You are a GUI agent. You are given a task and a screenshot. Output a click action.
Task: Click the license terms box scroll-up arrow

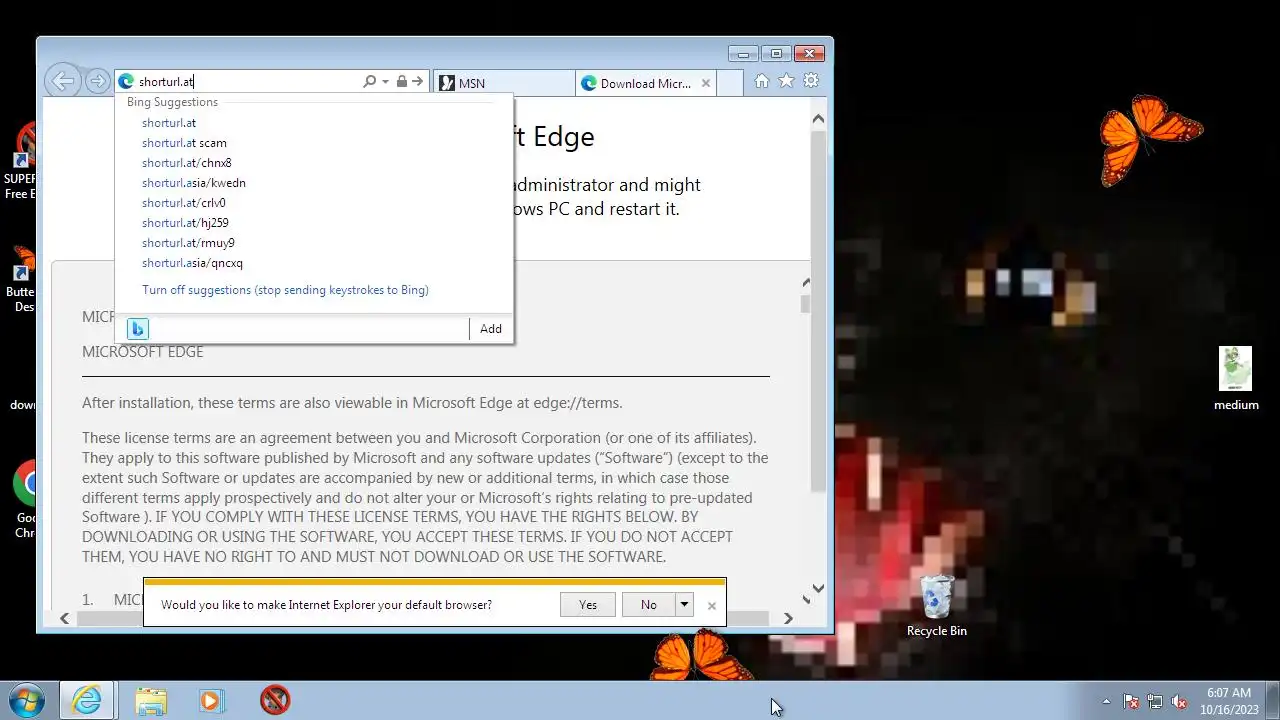805,283
